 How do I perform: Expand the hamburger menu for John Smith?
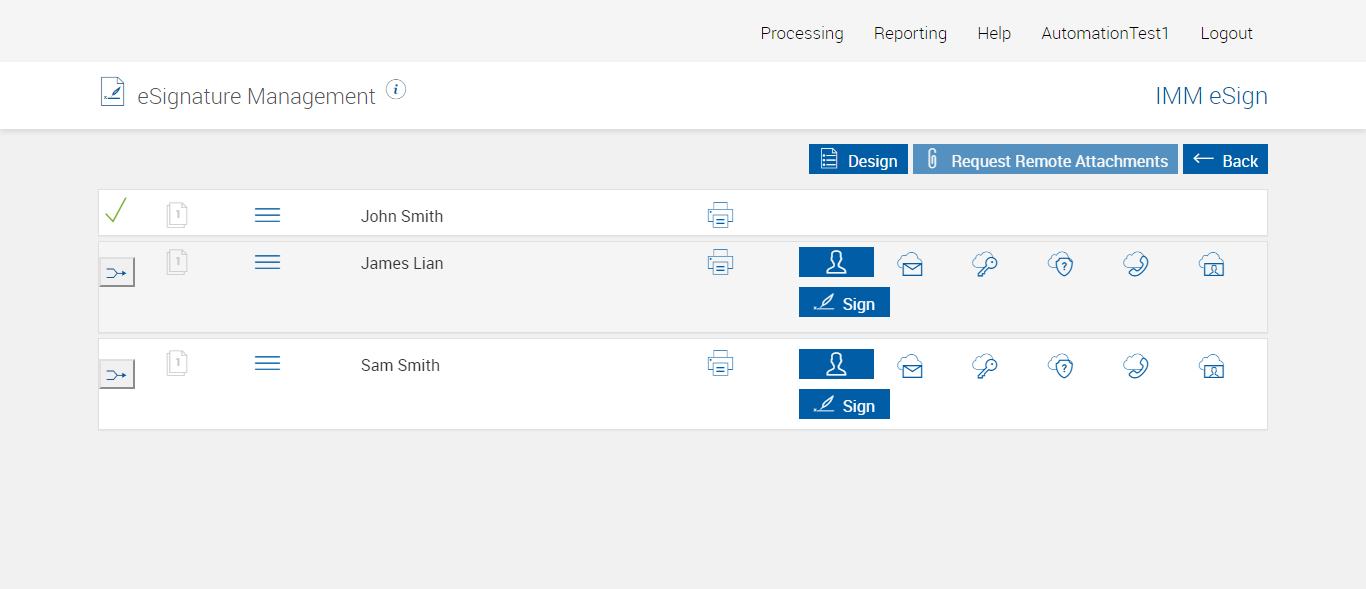[x=267, y=215]
